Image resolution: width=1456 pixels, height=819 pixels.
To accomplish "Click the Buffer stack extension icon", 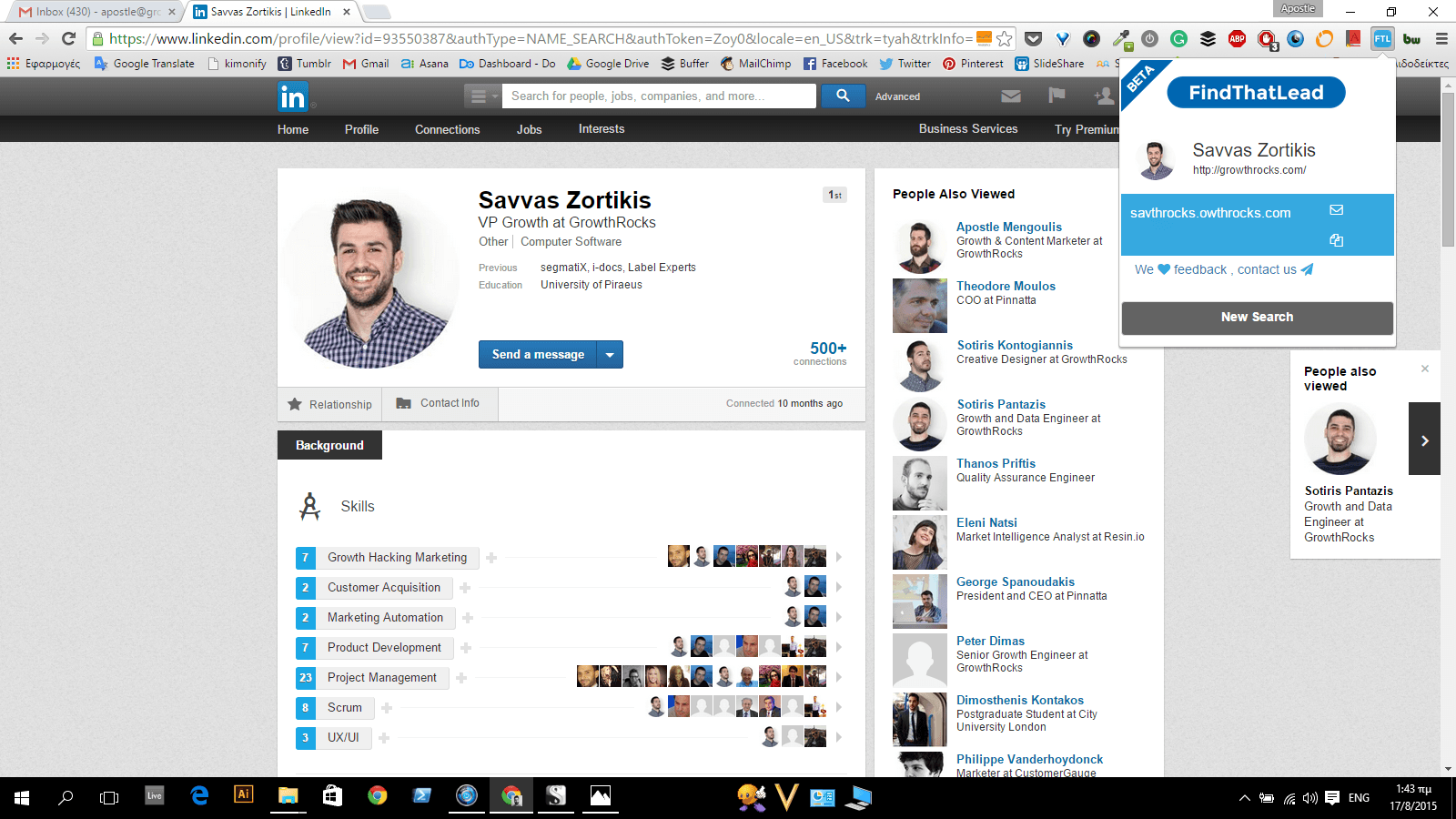I will pyautogui.click(x=1208, y=38).
